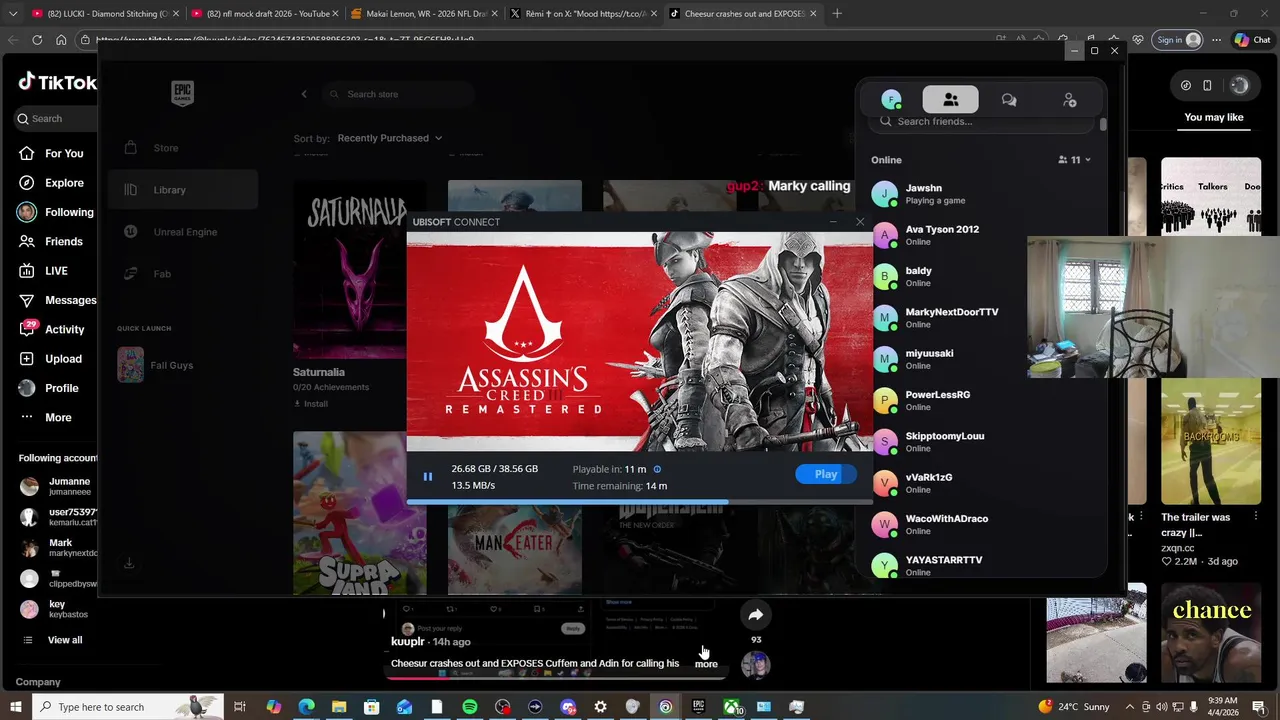The image size is (1280, 720).
Task: Open the Epic Games taskbar icon
Action: click(698, 707)
